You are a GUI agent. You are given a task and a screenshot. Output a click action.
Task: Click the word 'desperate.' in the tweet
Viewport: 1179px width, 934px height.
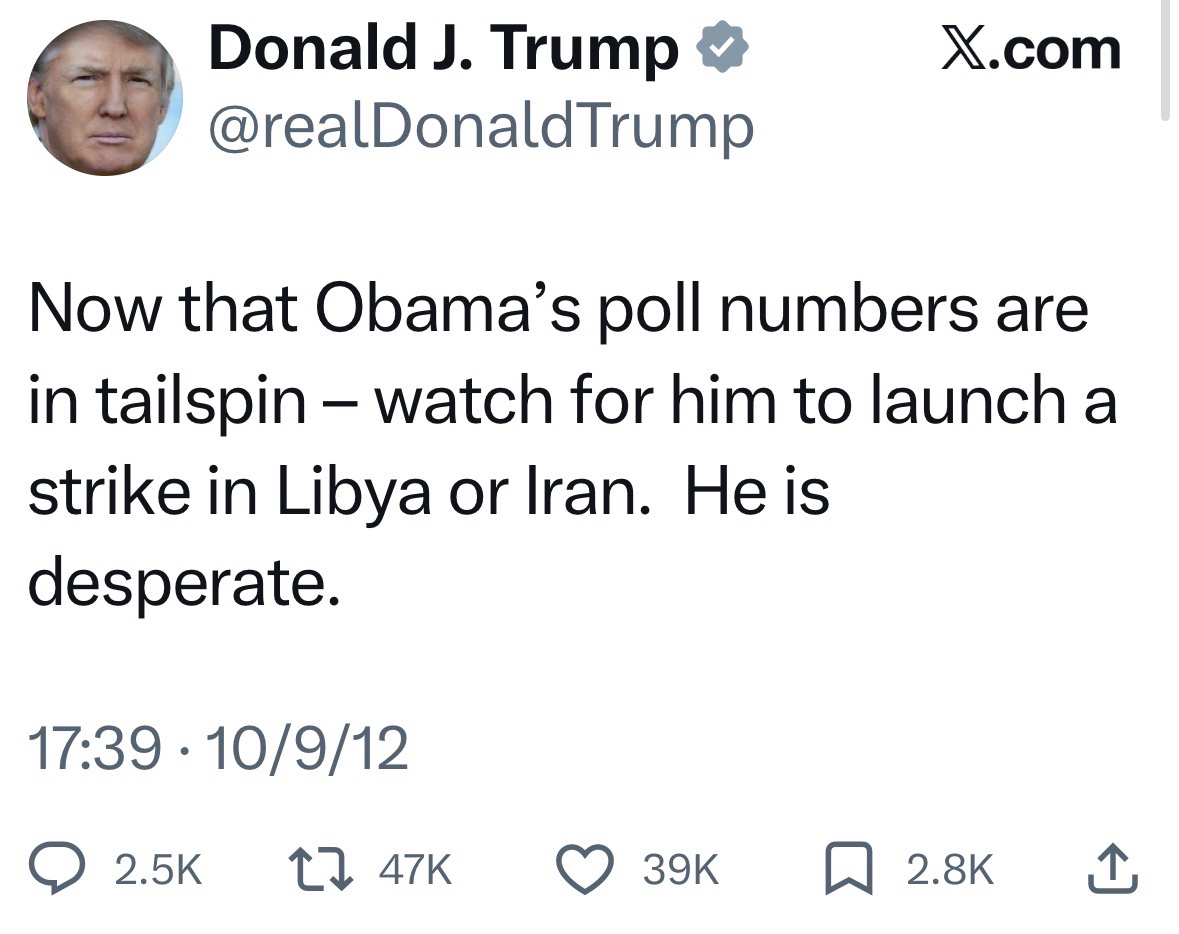pyautogui.click(x=183, y=585)
